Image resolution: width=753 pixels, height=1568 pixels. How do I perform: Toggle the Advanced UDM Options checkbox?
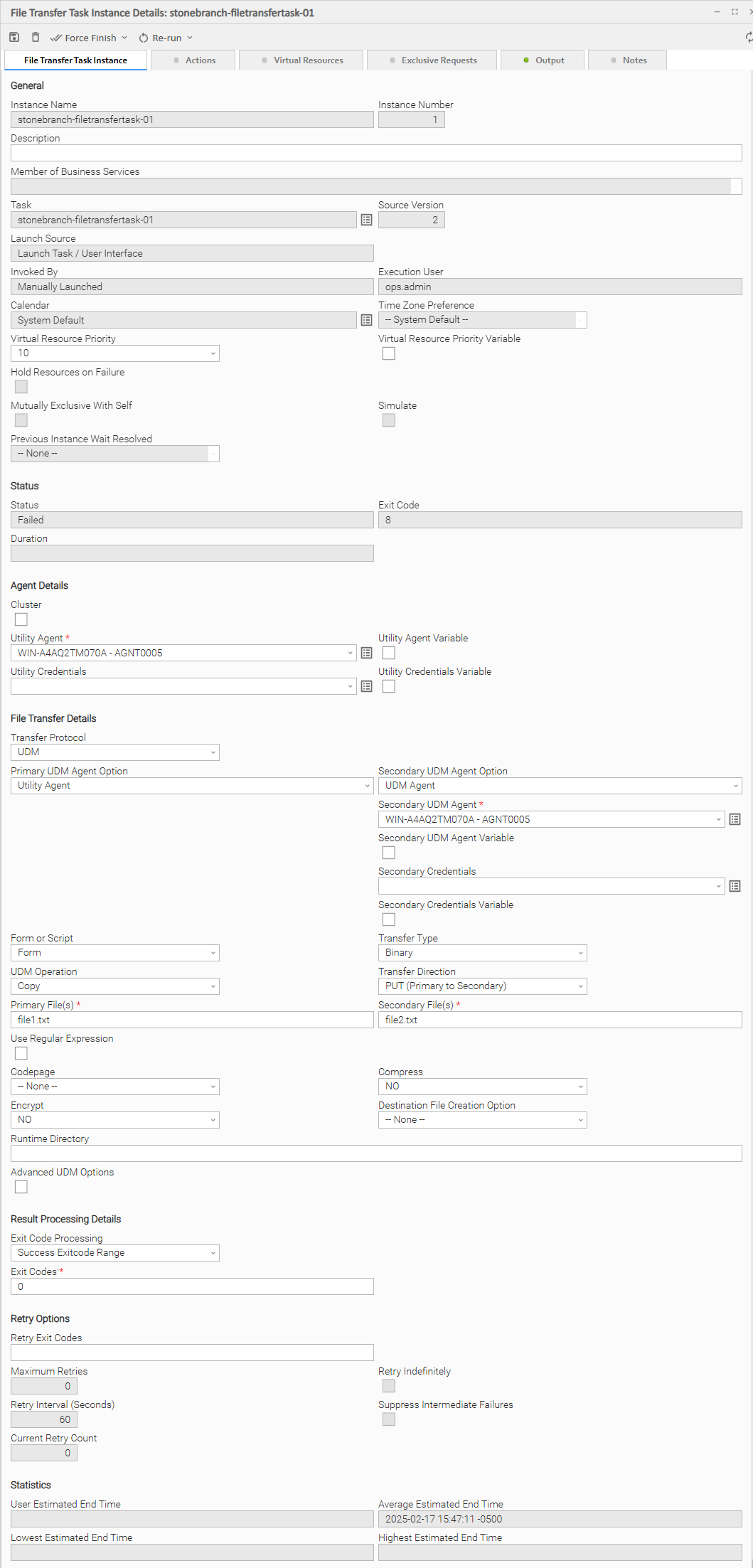[x=21, y=1187]
